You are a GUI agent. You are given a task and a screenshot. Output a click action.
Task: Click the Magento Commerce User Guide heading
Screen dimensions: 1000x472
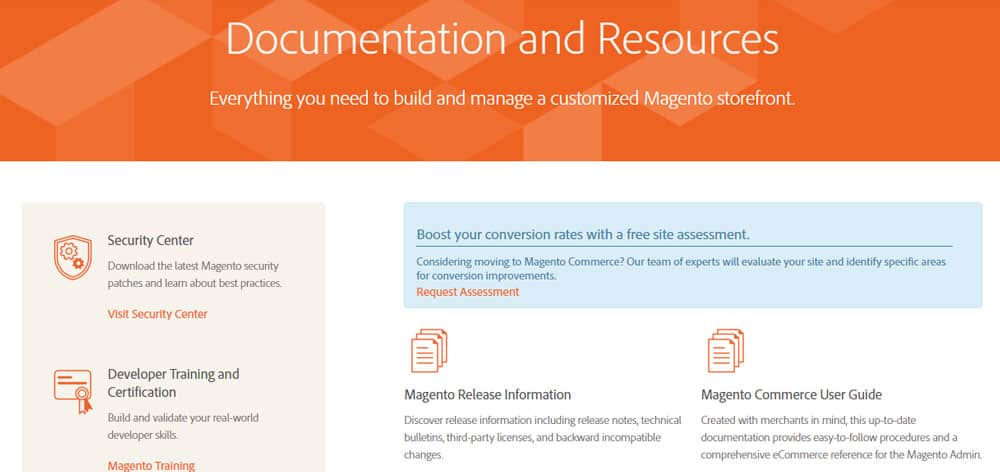(791, 395)
